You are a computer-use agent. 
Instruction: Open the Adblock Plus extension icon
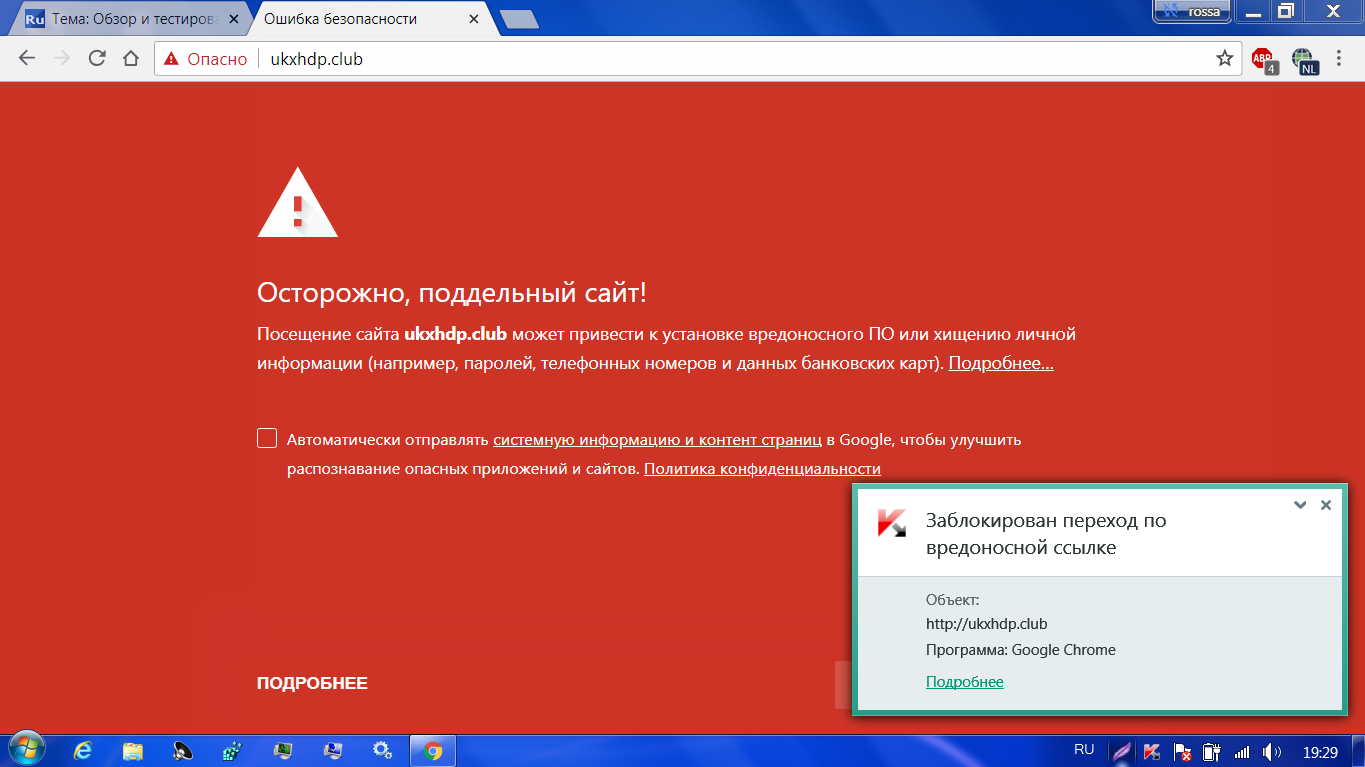pyautogui.click(x=1264, y=60)
